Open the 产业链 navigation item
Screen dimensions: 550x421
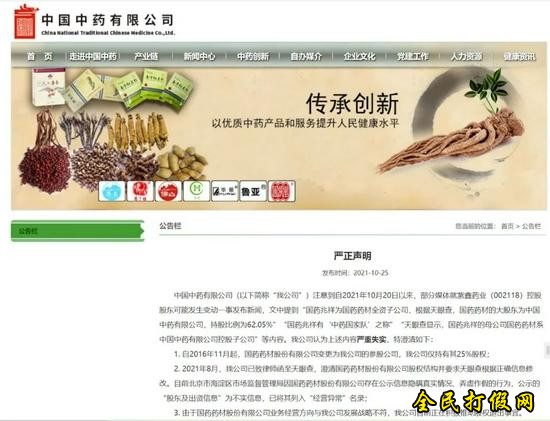point(146,56)
